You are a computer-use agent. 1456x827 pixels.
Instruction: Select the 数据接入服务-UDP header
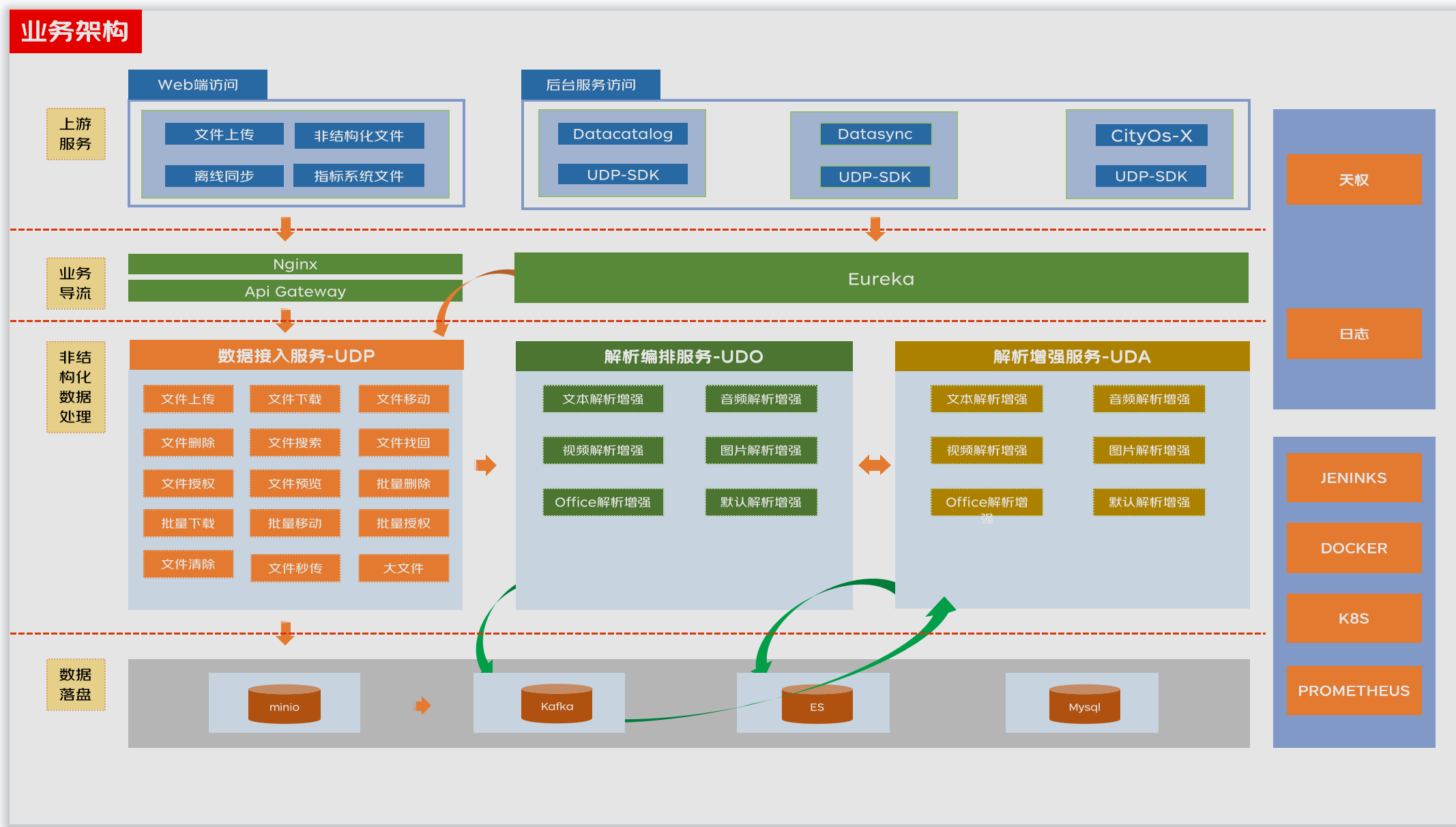pyautogui.click(x=296, y=356)
